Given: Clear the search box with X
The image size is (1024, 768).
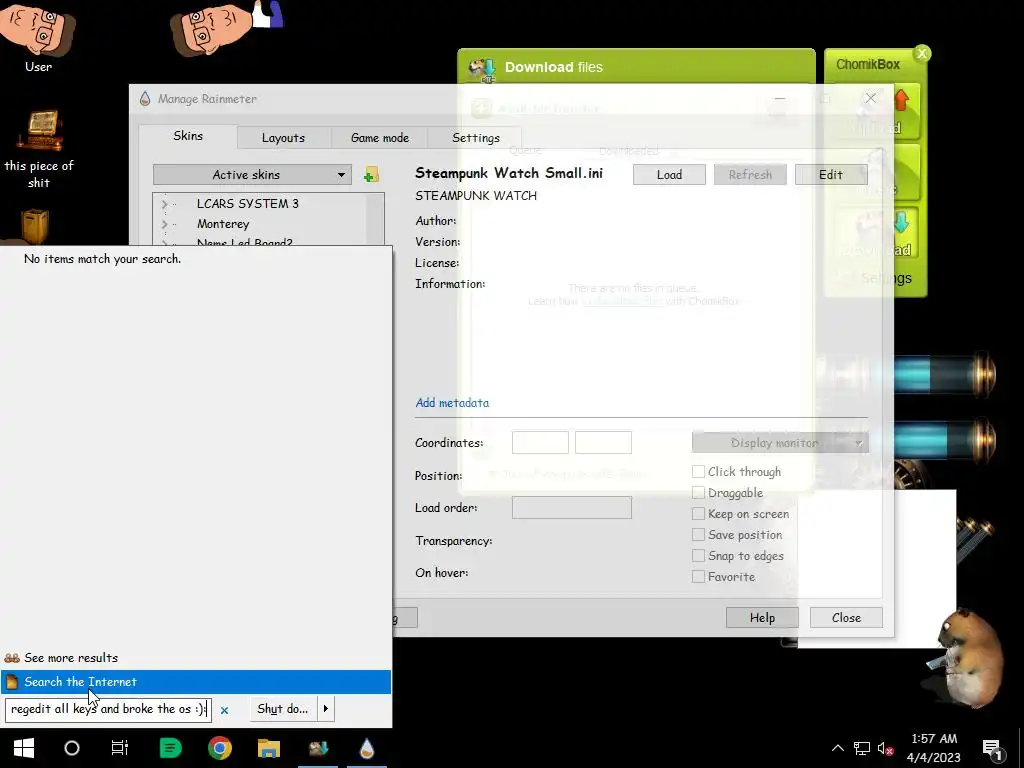Looking at the screenshot, I should 224,710.
